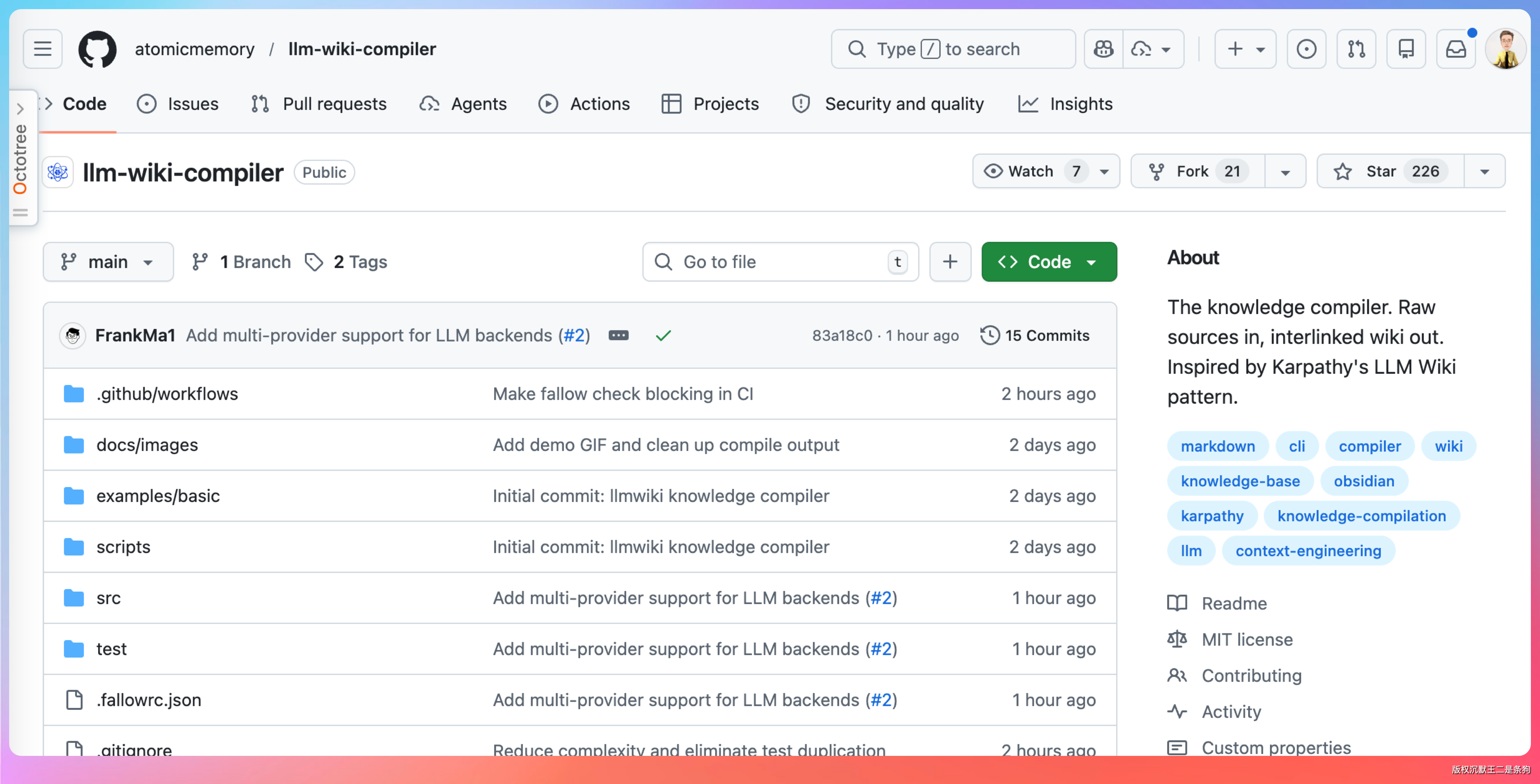Open the green Code dropdown
Screen dimensions: 1540x784
click(1048, 262)
